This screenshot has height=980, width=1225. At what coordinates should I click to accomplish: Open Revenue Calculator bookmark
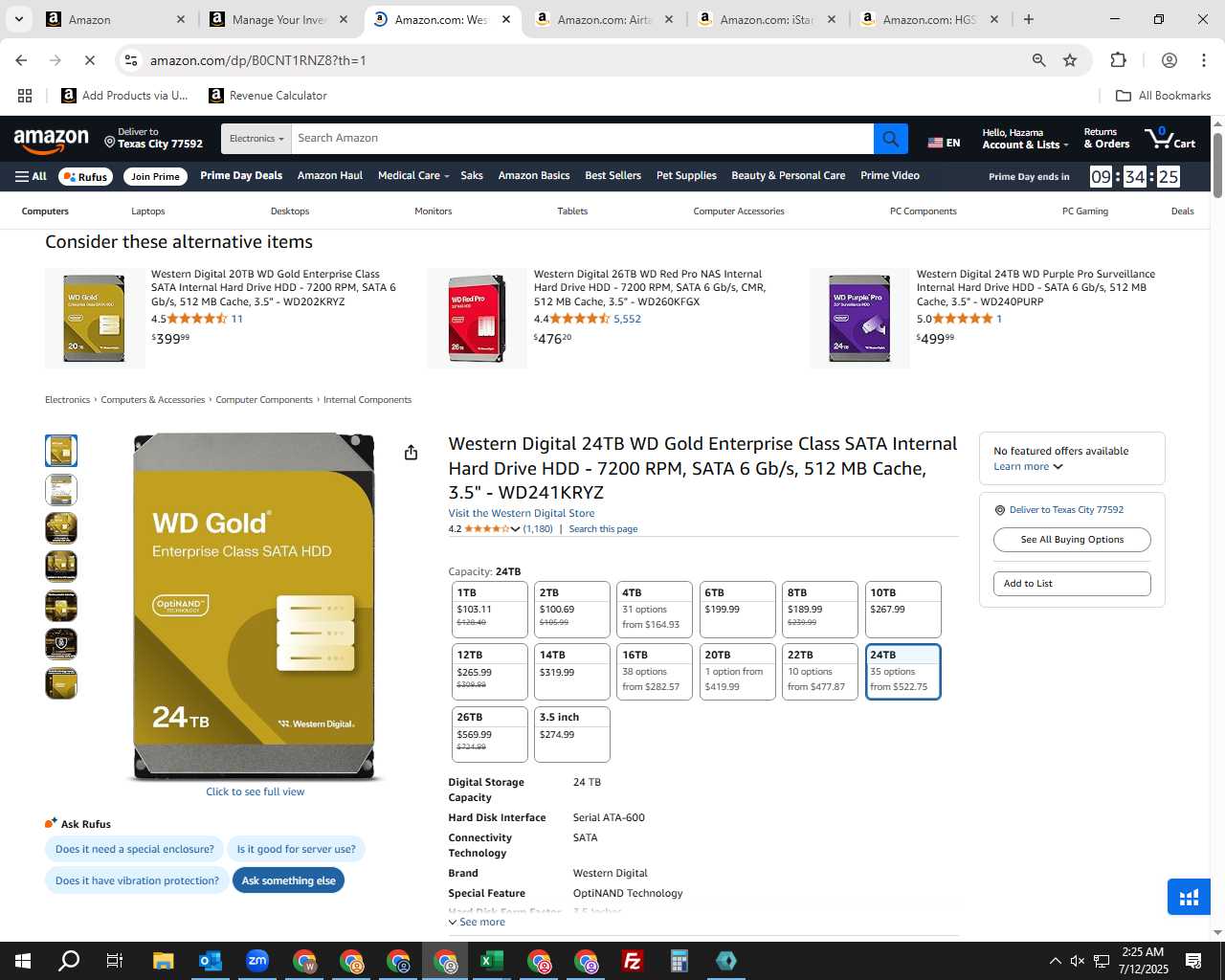[x=269, y=96]
